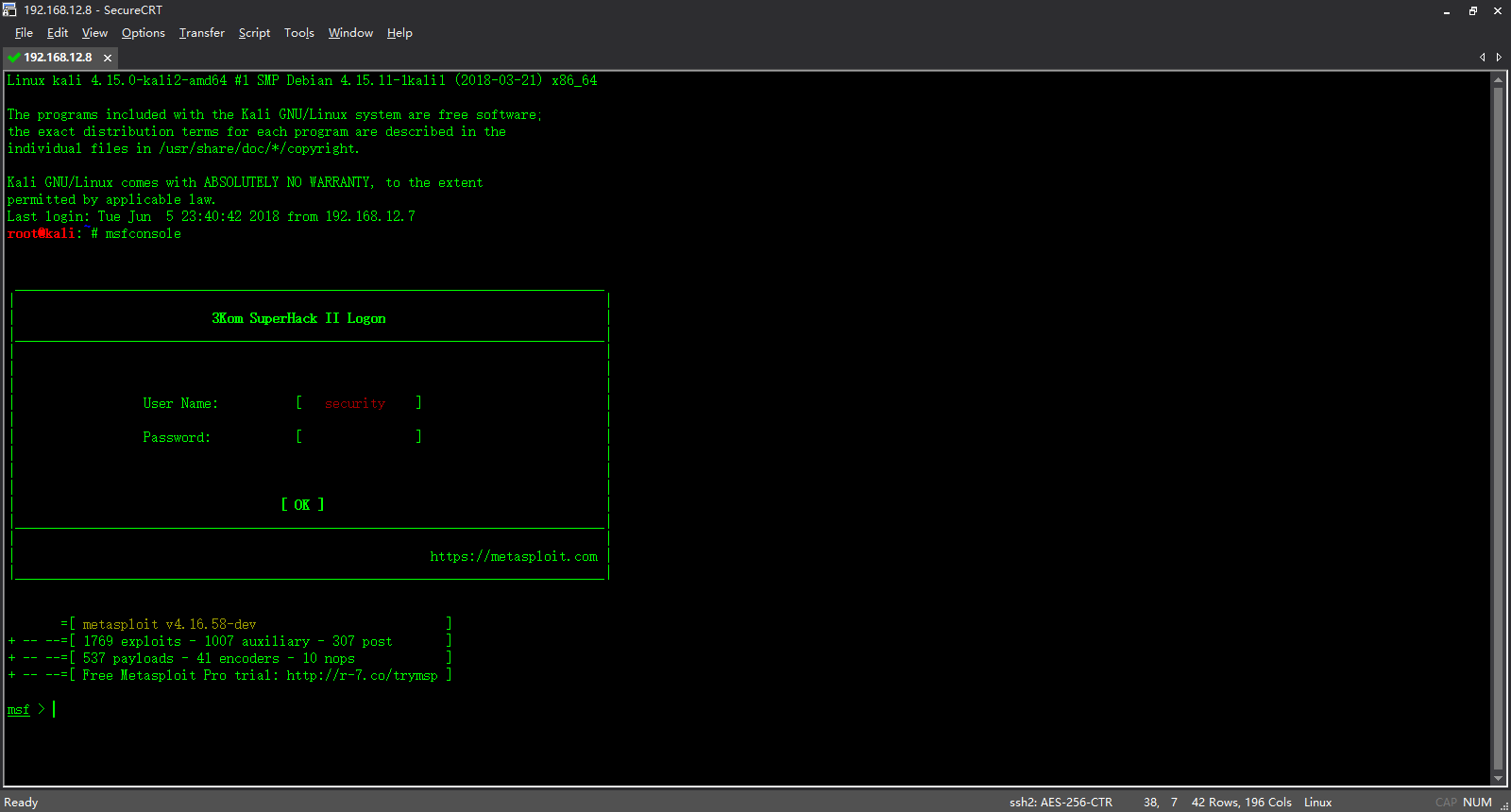1511x812 pixels.
Task: Click the terminal vertical scrollbar track
Action: click(1498, 430)
